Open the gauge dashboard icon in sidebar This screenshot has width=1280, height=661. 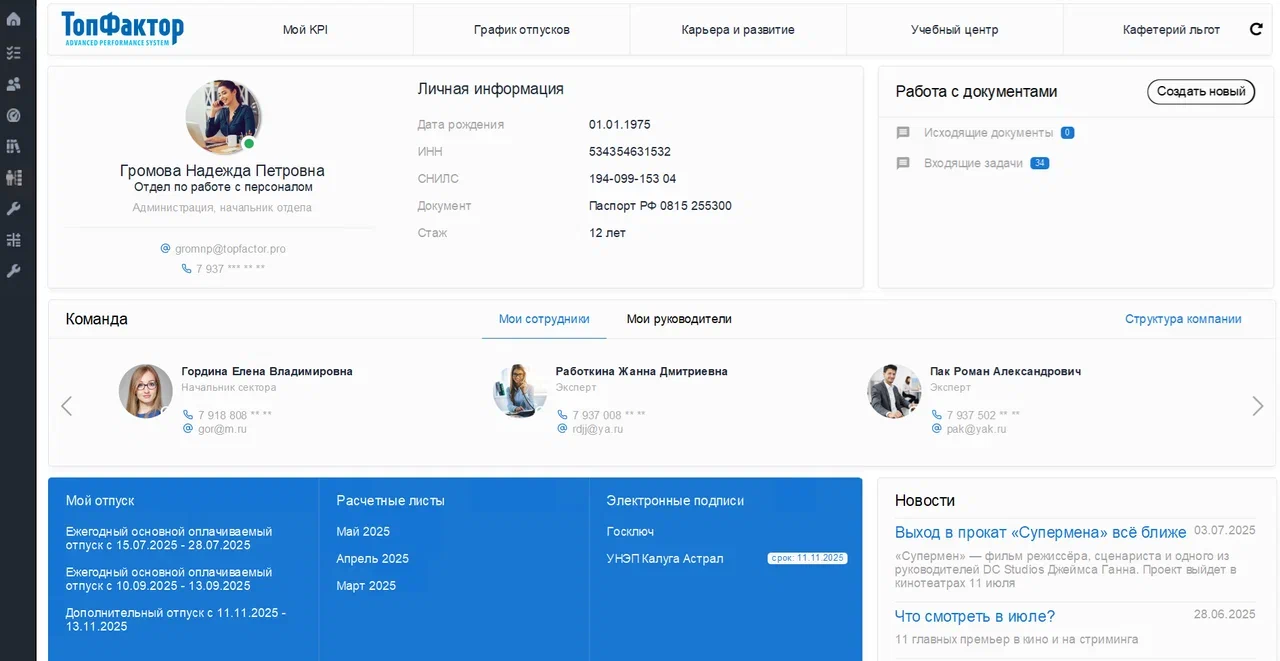click(x=13, y=115)
